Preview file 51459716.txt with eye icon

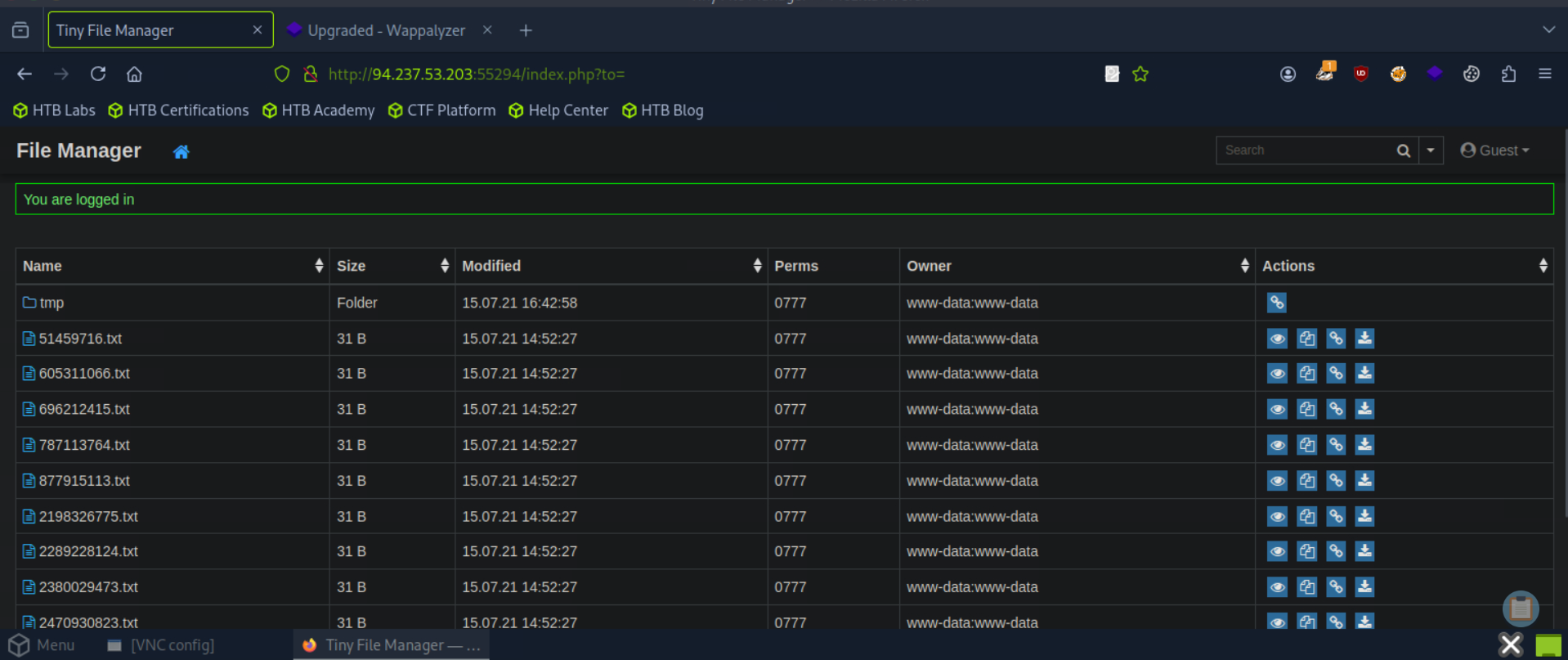pos(1277,339)
